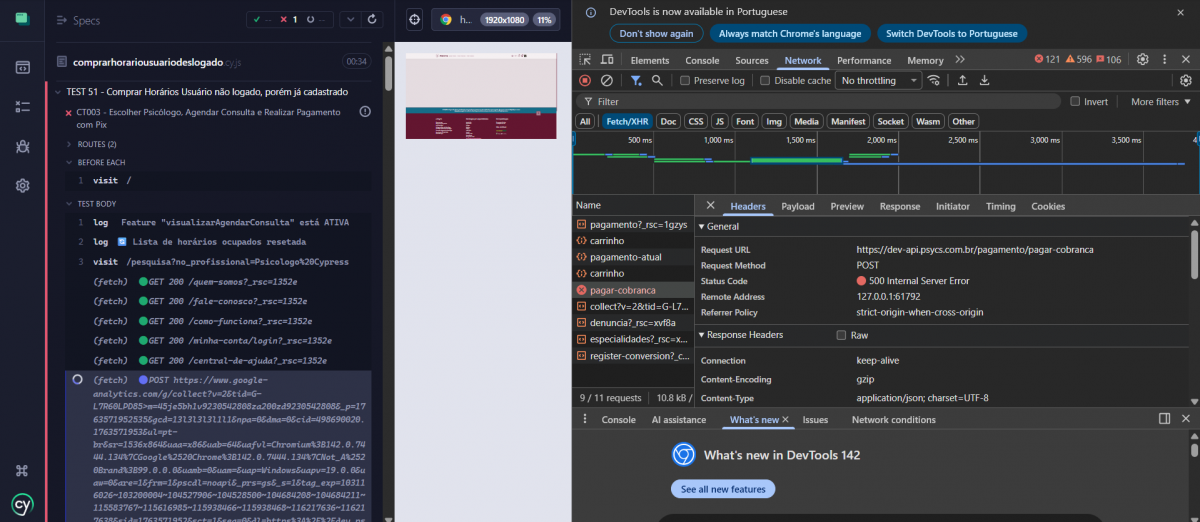Open Cypress Settings gear in sidebar
This screenshot has height=522, width=1200.
(22, 185)
